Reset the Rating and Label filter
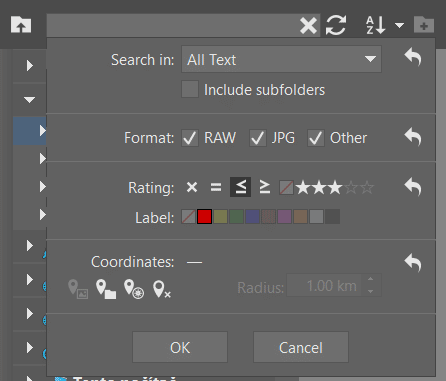Image resolution: width=446 pixels, height=381 pixels. (413, 187)
